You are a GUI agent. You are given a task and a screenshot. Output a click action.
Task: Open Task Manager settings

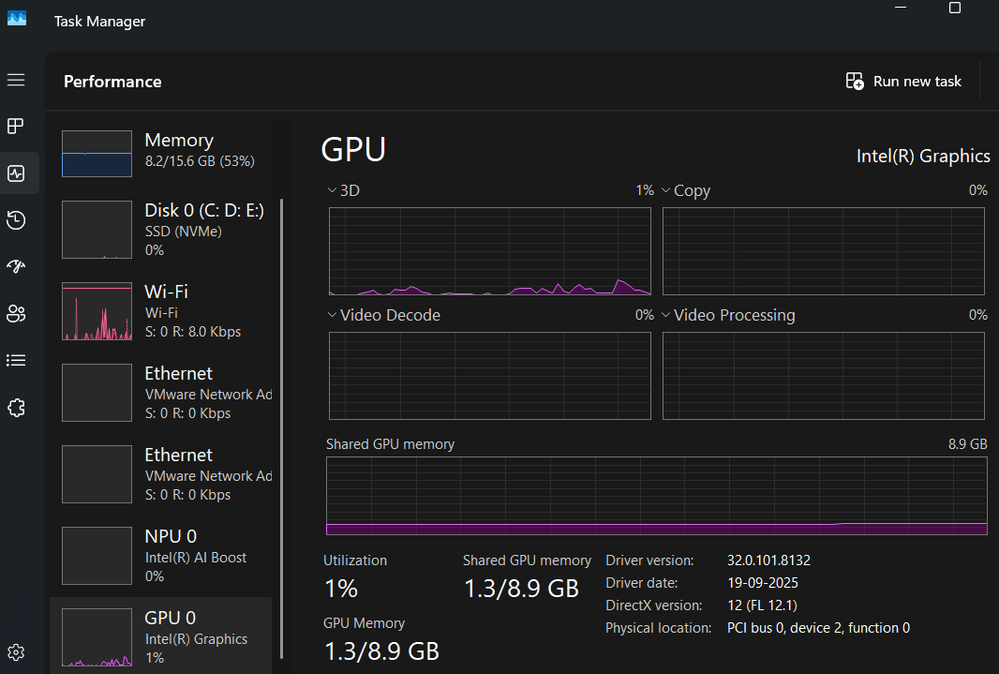coord(16,651)
